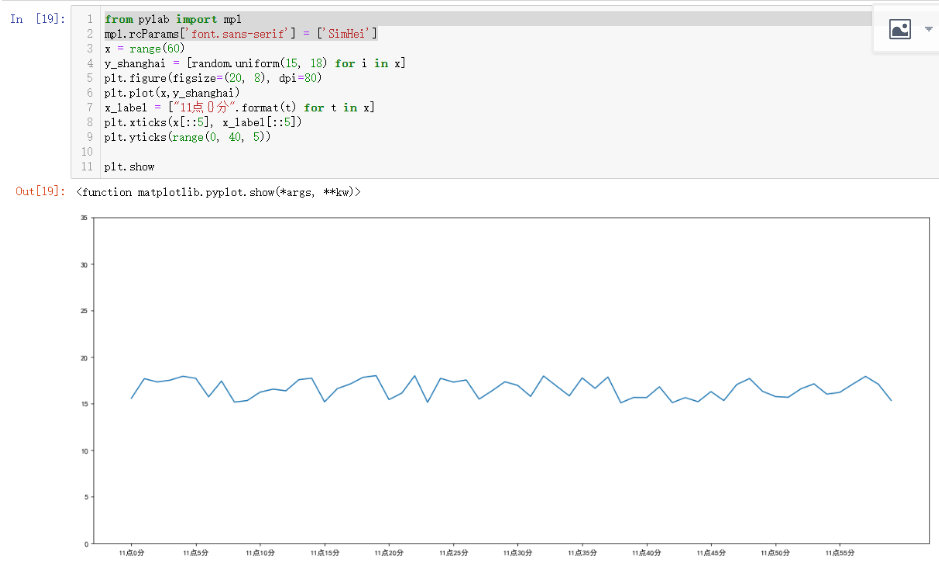Click the blue line in the plot
Screen dimensions: 939x564
coord(511,388)
